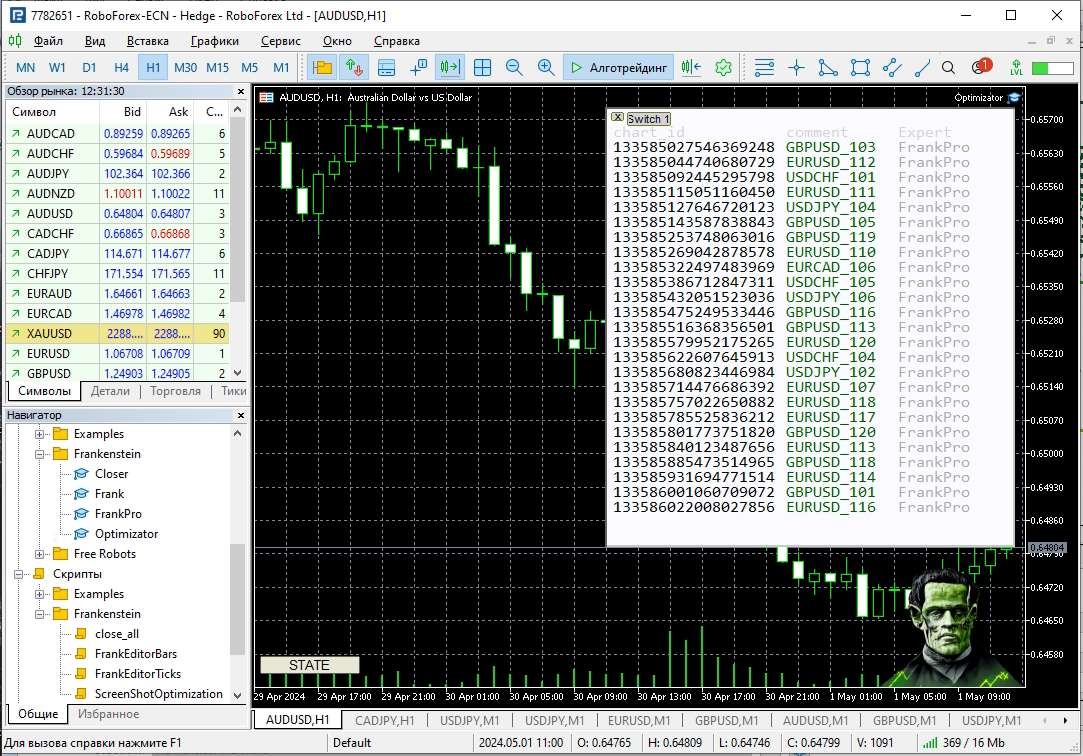The height and width of the screenshot is (756, 1083).
Task: Click the Navigator panel vertical scrollbar
Action: tap(238, 600)
